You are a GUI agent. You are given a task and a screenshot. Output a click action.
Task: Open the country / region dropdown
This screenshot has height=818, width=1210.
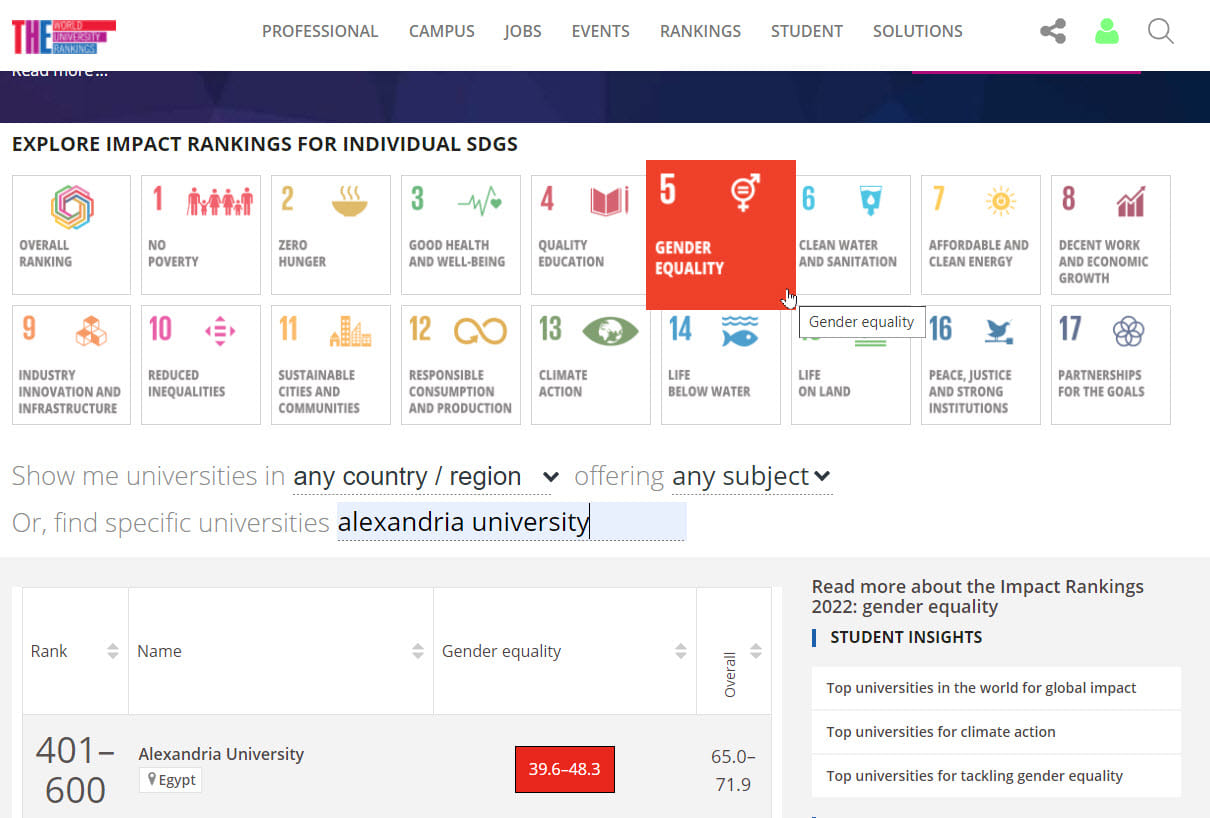point(425,477)
